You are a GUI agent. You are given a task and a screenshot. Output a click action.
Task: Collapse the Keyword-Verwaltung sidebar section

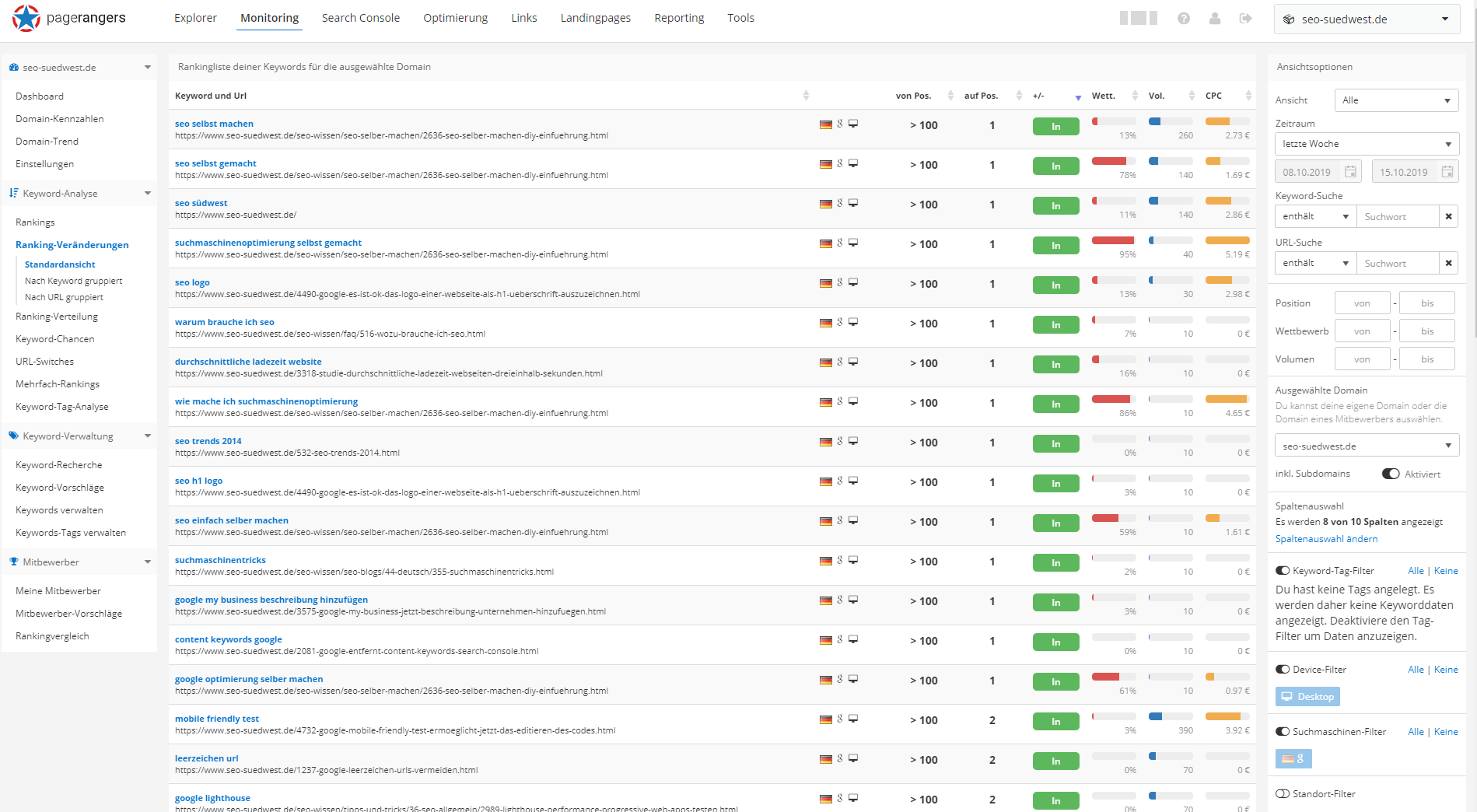[147, 436]
